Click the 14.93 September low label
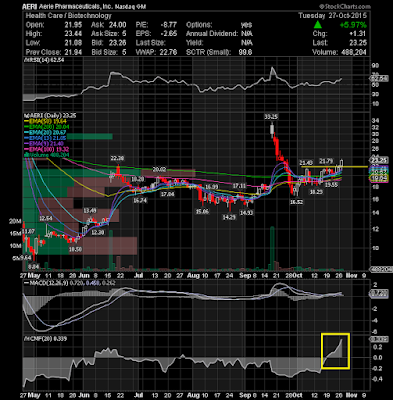 [x=247, y=213]
